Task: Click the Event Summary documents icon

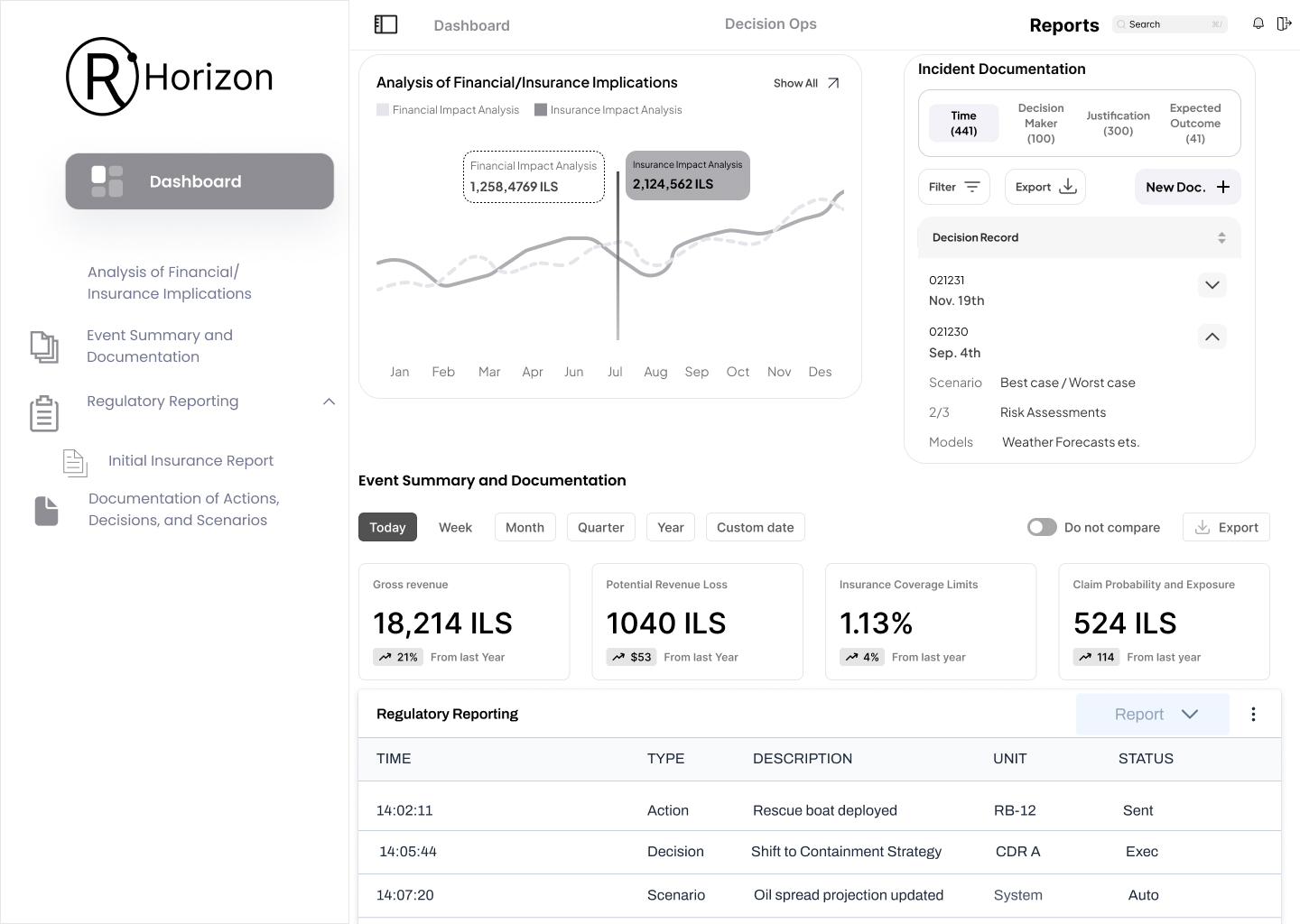Action: tap(44, 346)
